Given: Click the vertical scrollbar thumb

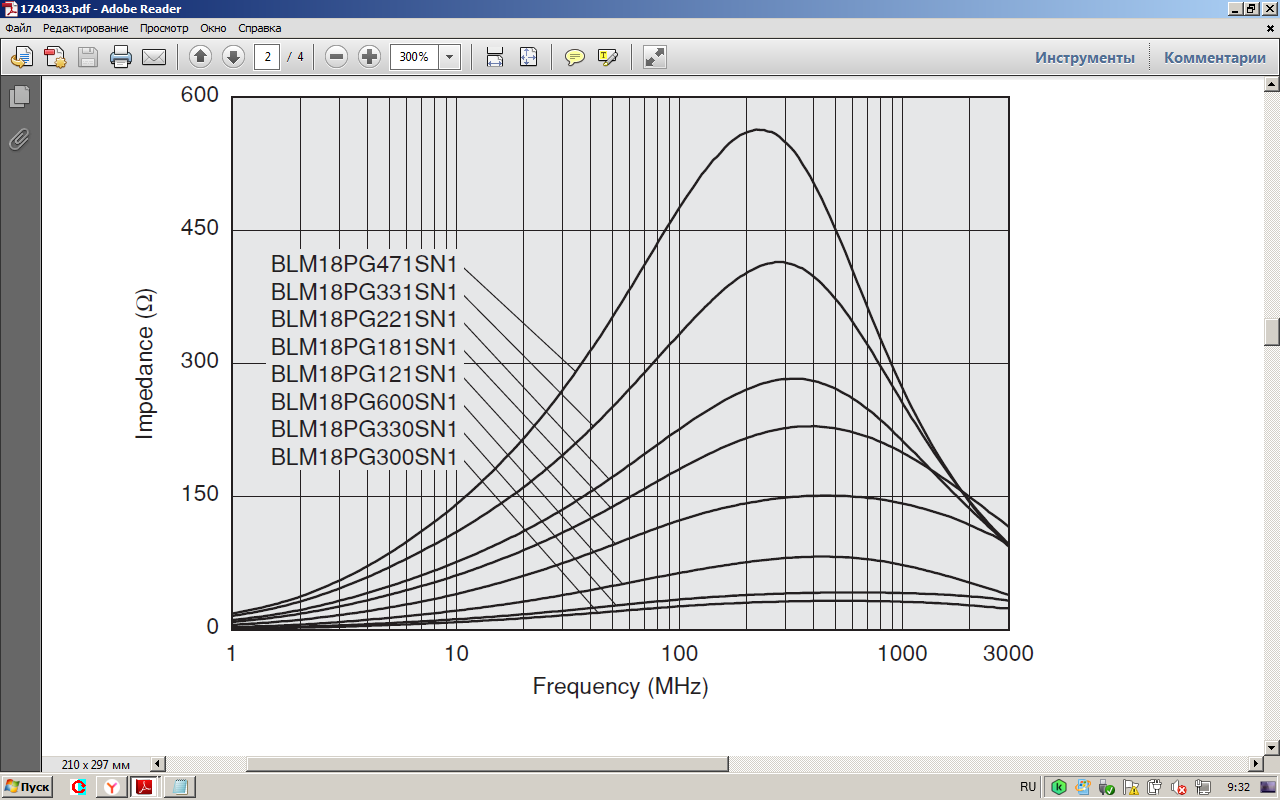Looking at the screenshot, I should (x=1272, y=332).
